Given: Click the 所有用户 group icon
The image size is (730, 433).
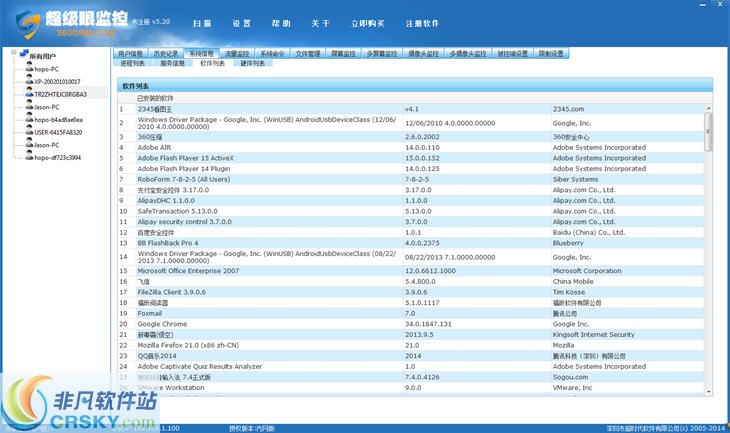Looking at the screenshot, I should (x=24, y=54).
